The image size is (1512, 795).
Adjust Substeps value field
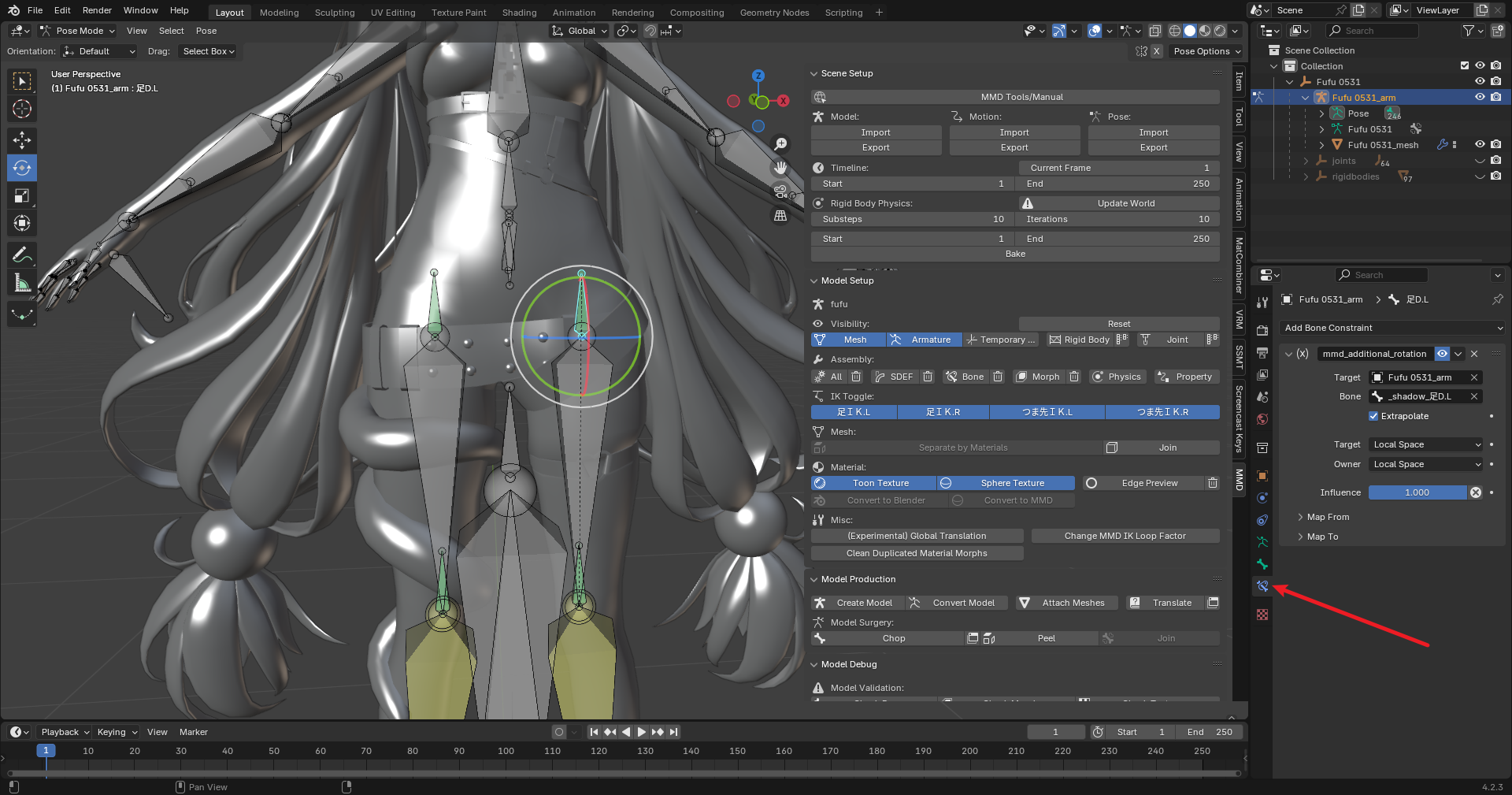coord(912,219)
